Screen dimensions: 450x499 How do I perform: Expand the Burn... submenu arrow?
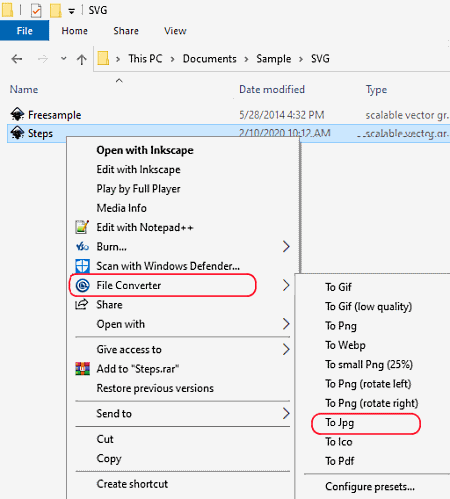click(286, 247)
